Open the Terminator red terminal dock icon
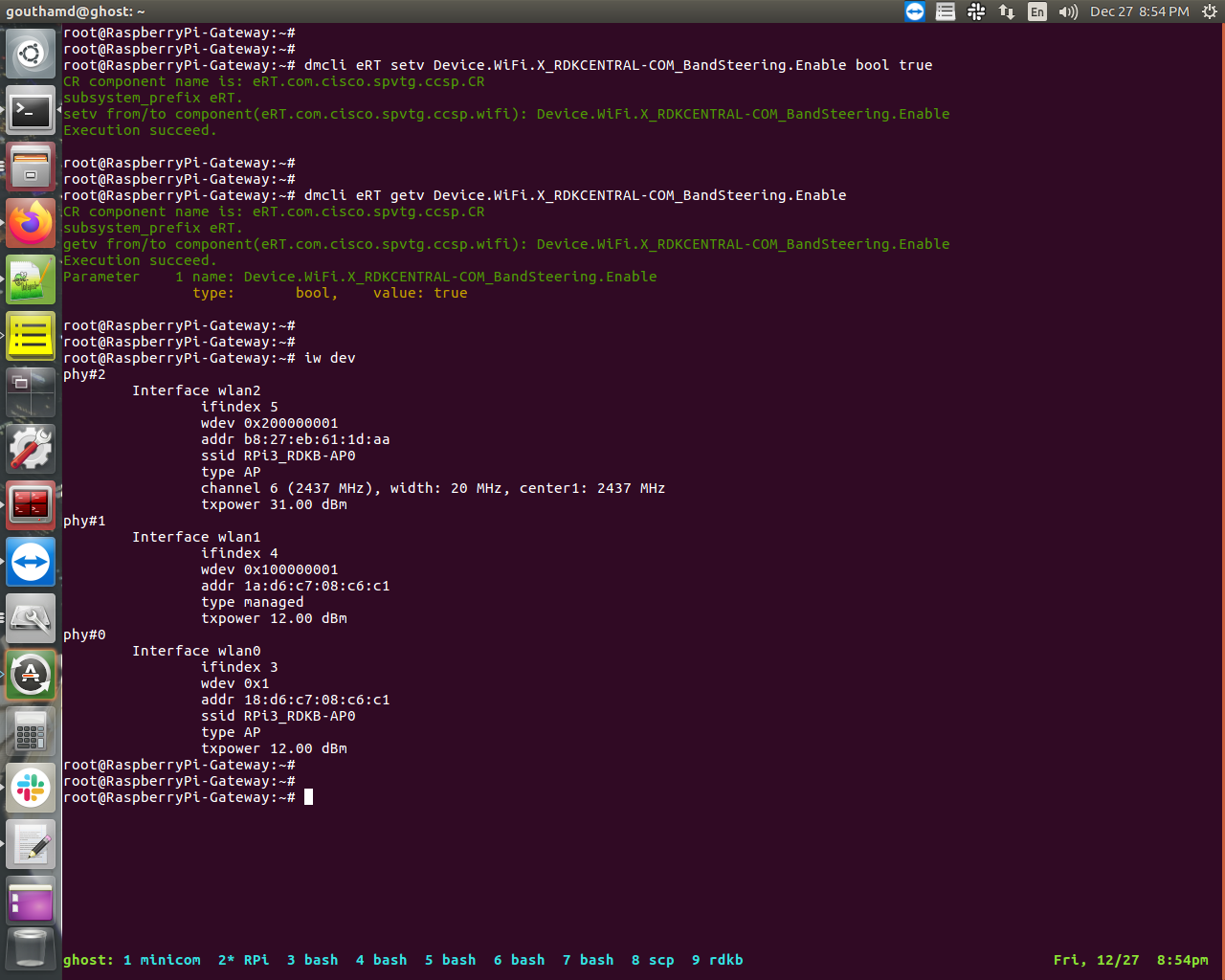Viewport: 1225px width, 980px height. [x=31, y=504]
